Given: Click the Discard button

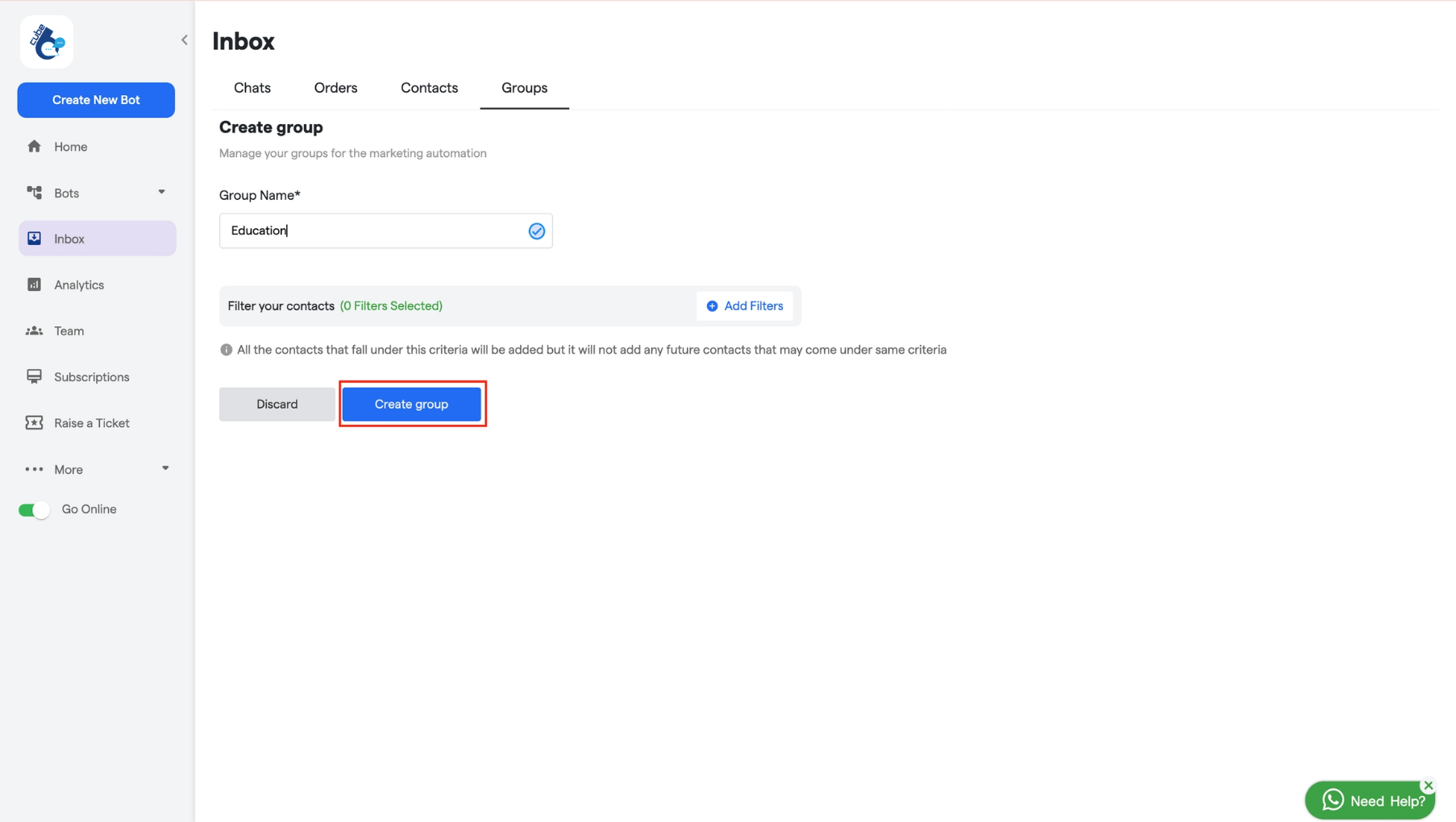Looking at the screenshot, I should click(277, 404).
